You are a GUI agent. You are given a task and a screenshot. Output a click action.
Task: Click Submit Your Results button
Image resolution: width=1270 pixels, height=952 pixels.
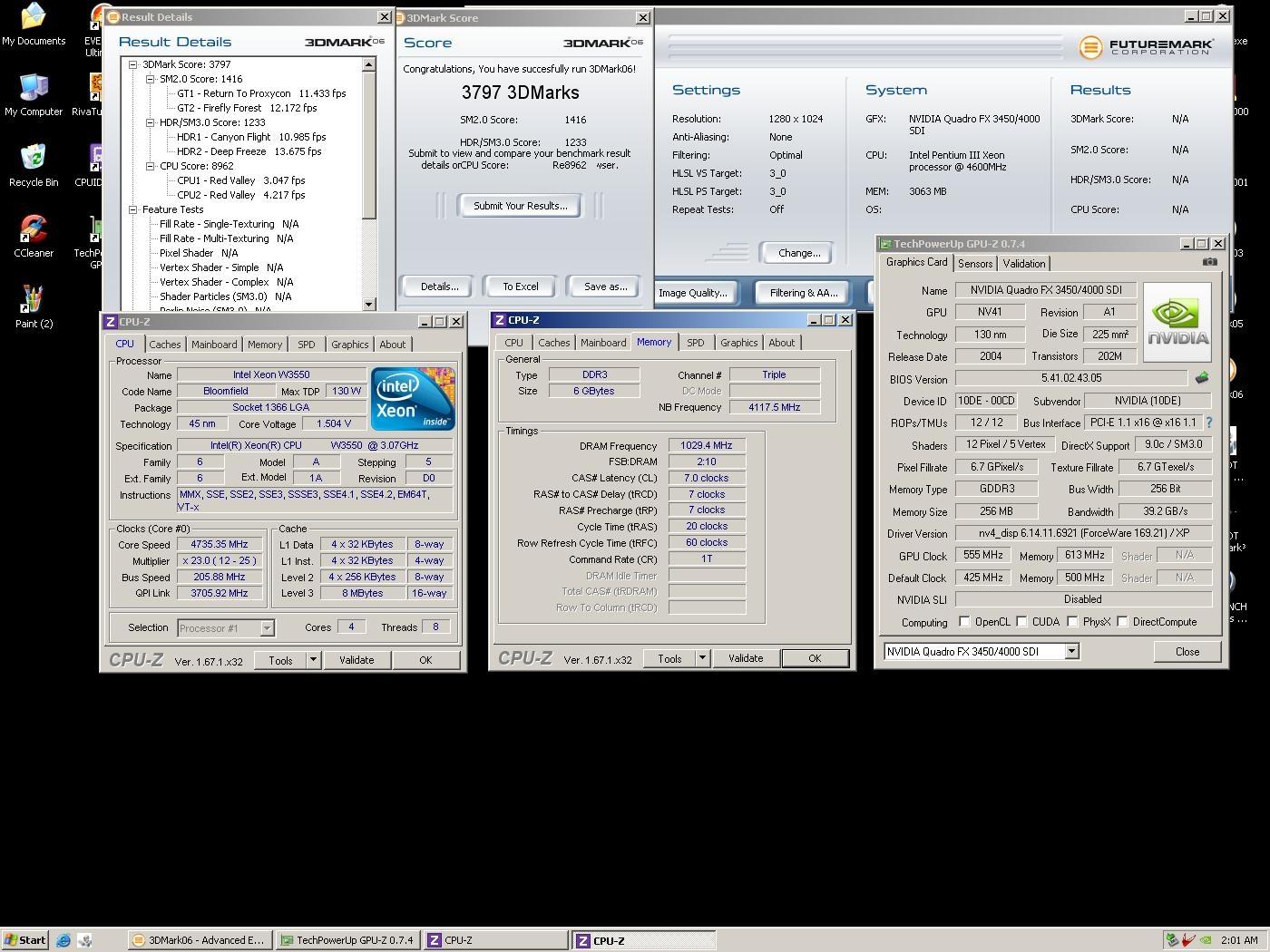(521, 206)
